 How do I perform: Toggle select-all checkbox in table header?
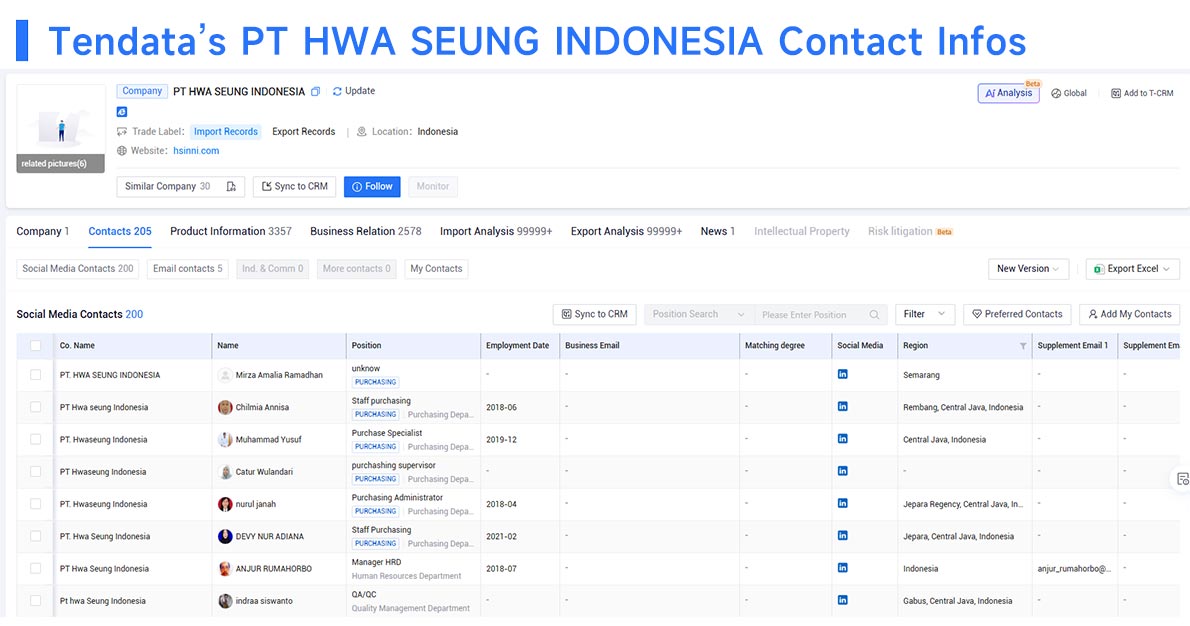pos(36,346)
